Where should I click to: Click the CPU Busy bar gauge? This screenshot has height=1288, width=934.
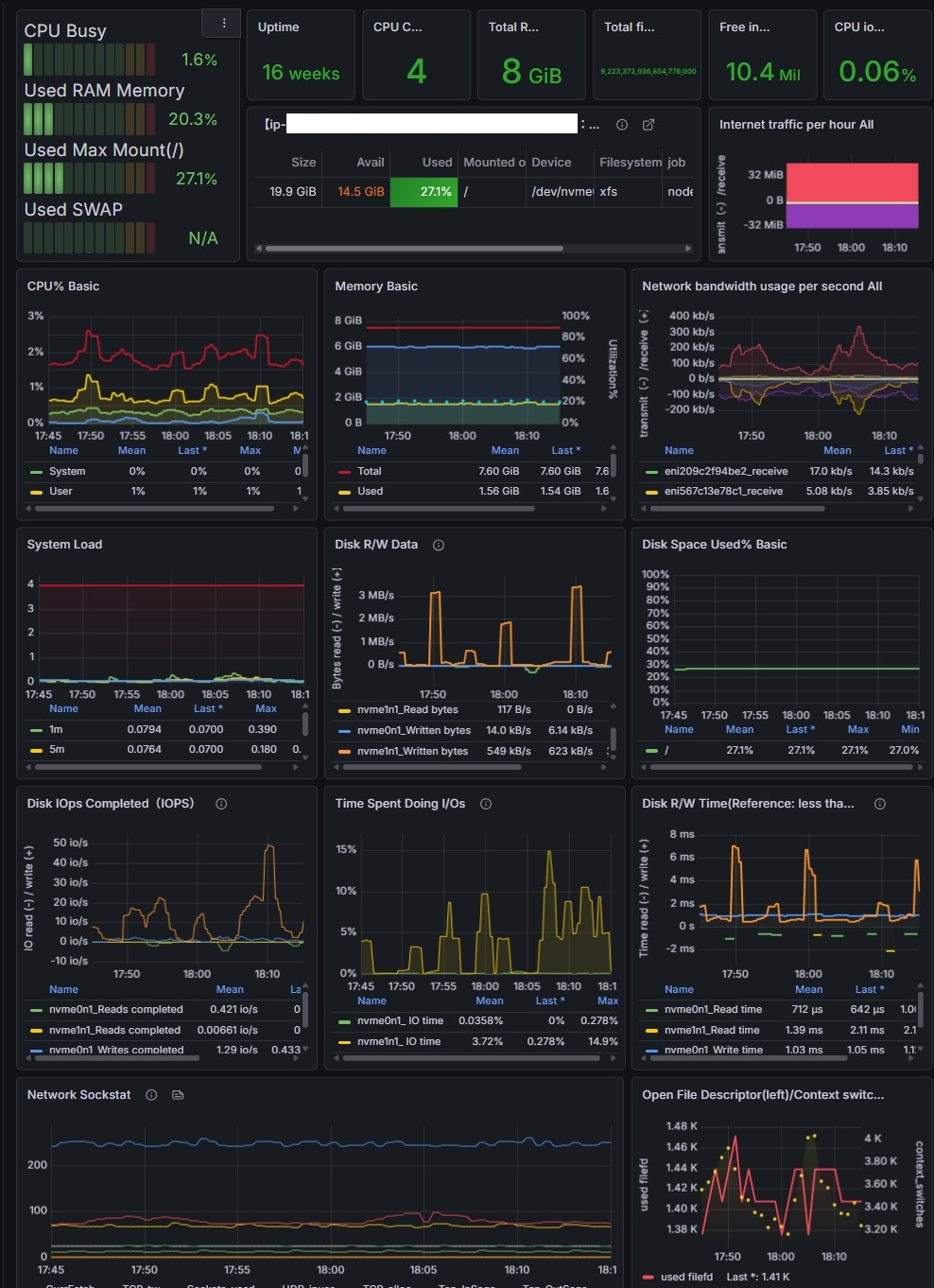click(x=89, y=60)
